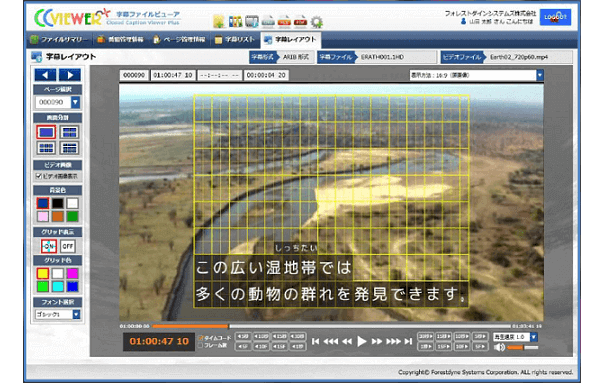Click the speaker volume icon
This screenshot has height=383, width=609.
(499, 347)
